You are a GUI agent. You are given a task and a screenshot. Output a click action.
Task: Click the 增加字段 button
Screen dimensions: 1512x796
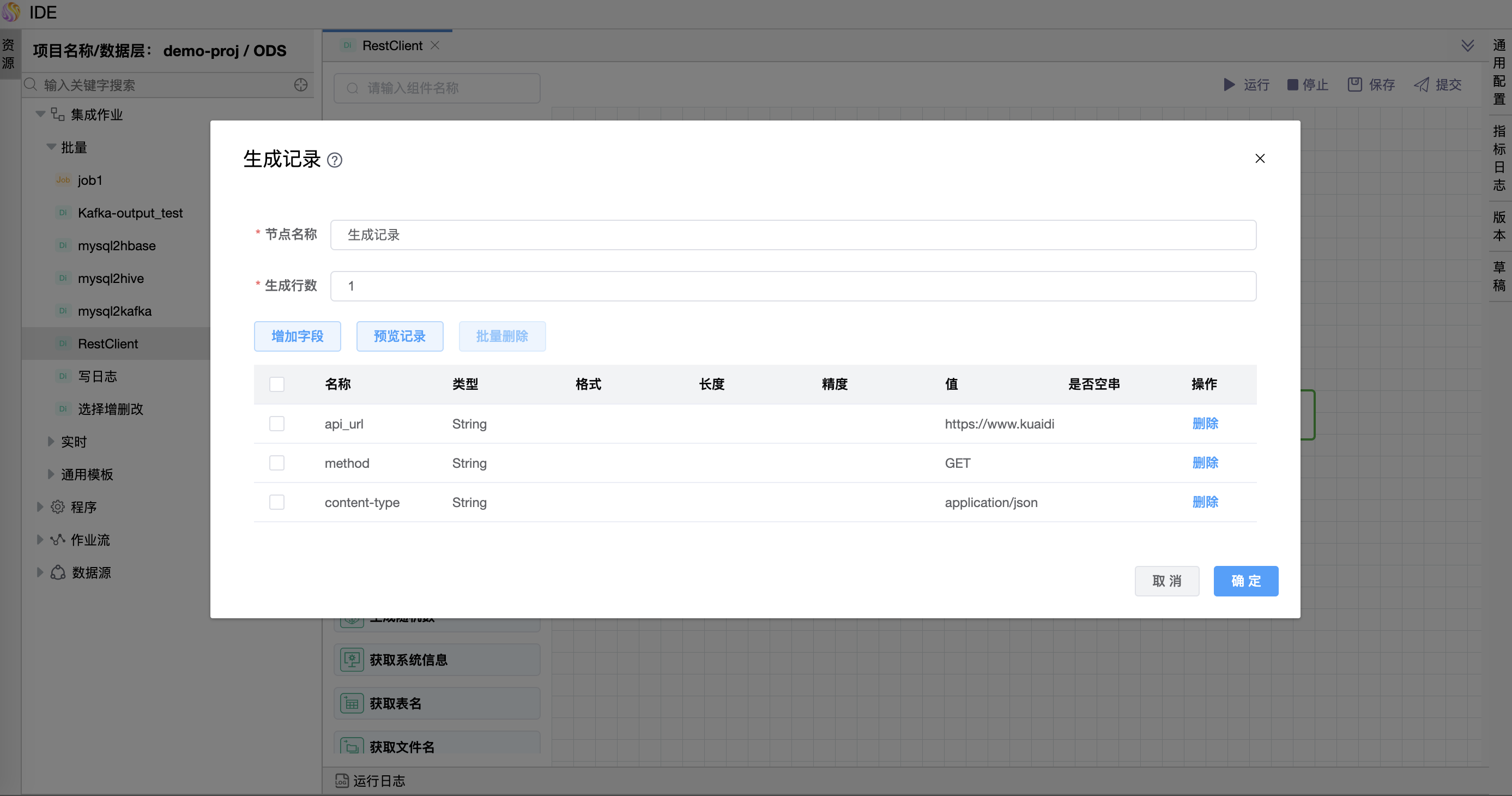coord(297,336)
